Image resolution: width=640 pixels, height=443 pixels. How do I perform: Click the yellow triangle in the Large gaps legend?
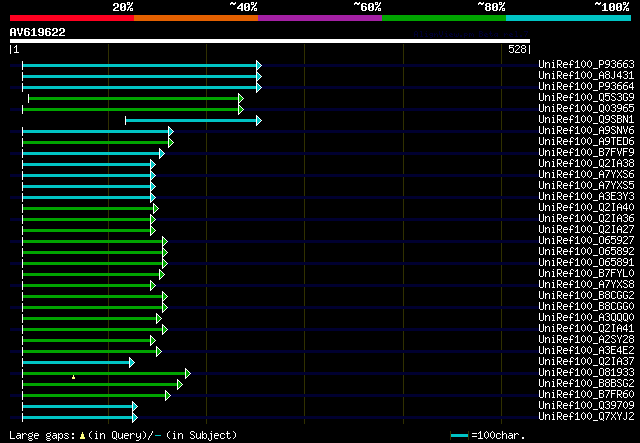(x=82, y=436)
